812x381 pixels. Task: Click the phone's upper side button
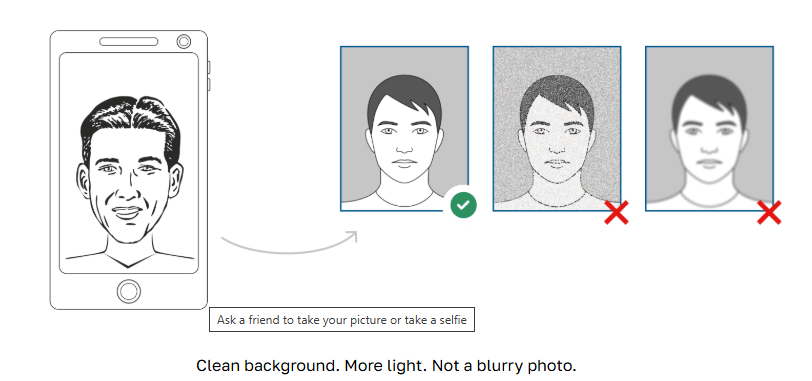[209, 67]
